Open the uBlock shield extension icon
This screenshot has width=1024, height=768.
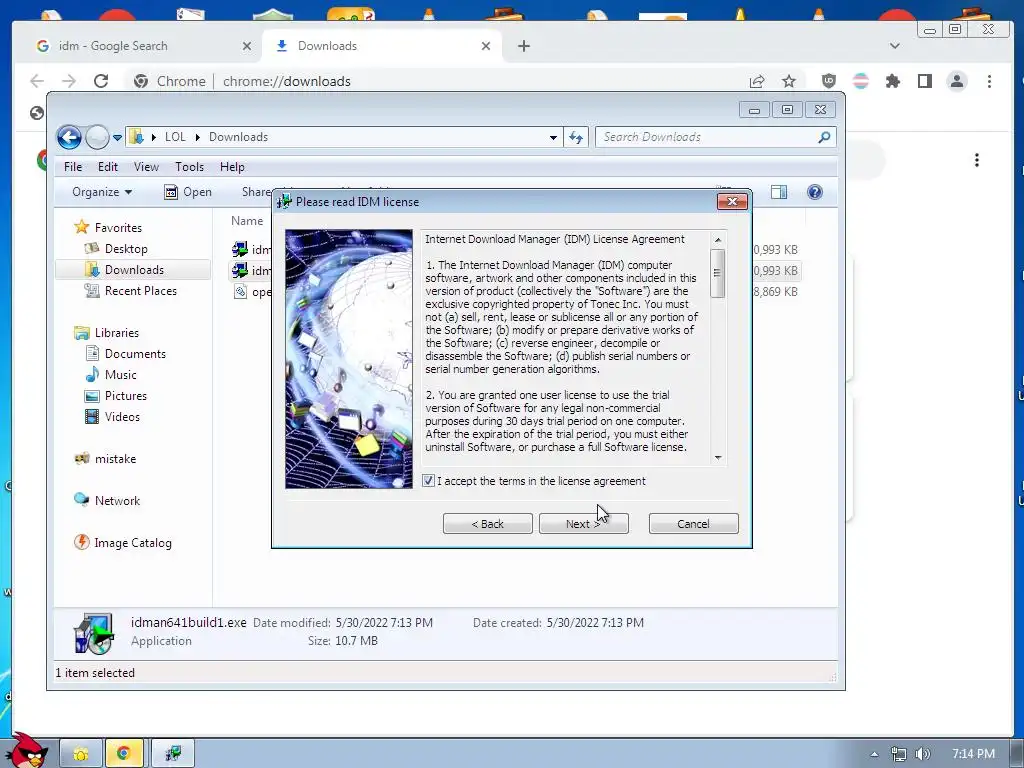829,81
